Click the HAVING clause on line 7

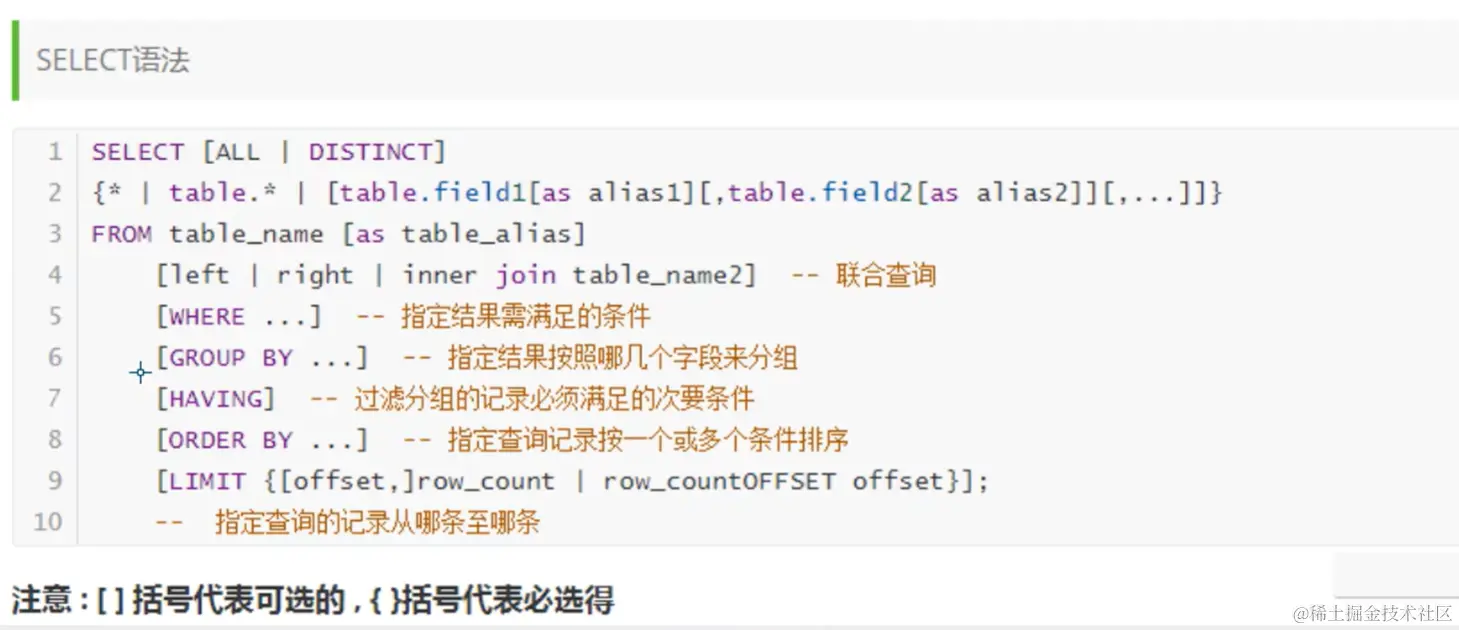(215, 399)
